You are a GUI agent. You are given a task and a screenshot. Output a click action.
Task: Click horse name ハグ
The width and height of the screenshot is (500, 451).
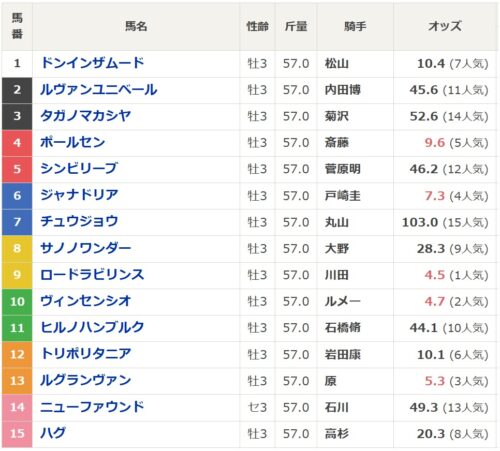(x=53, y=433)
